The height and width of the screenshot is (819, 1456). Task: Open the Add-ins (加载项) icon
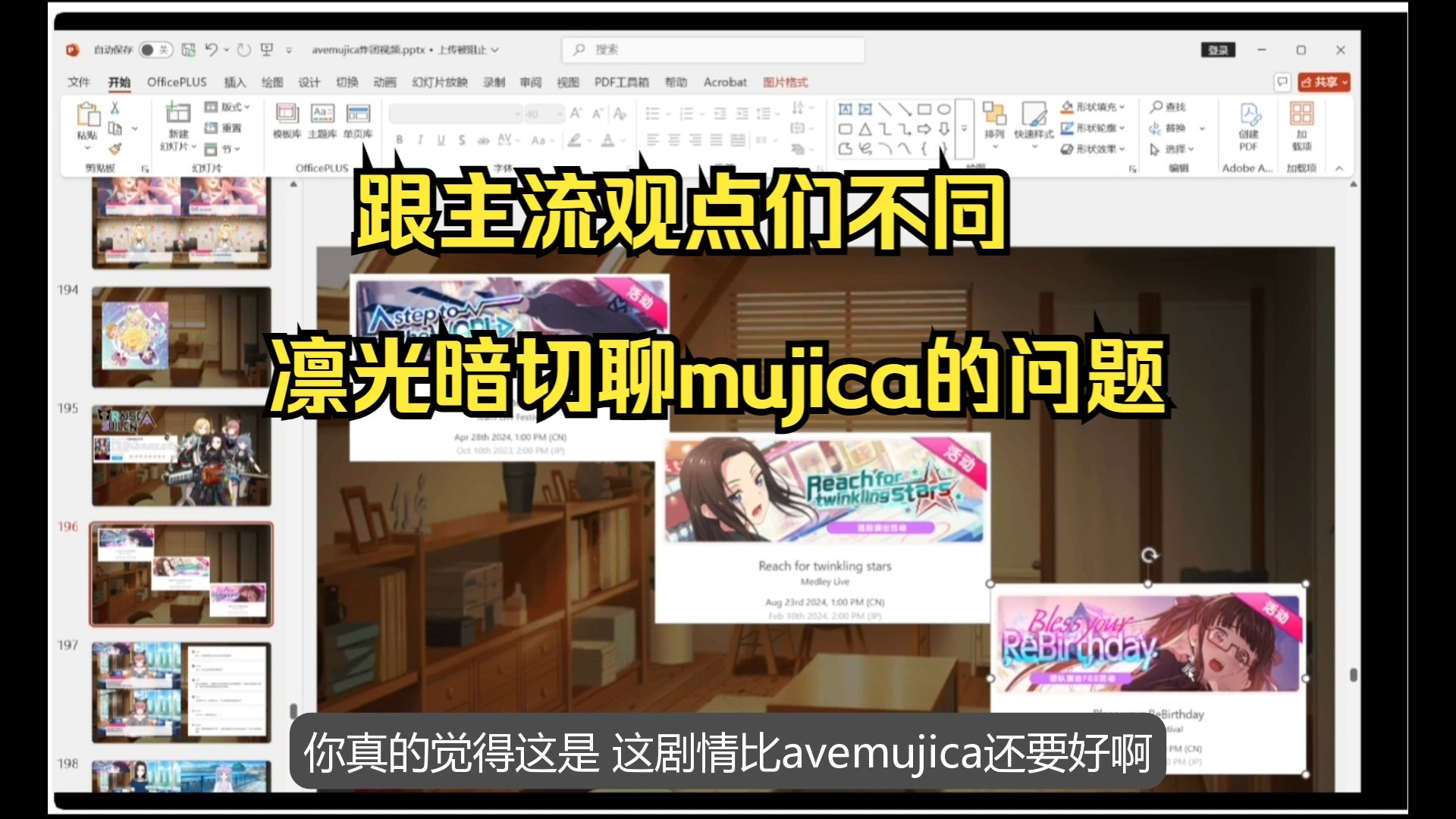coord(1301,114)
